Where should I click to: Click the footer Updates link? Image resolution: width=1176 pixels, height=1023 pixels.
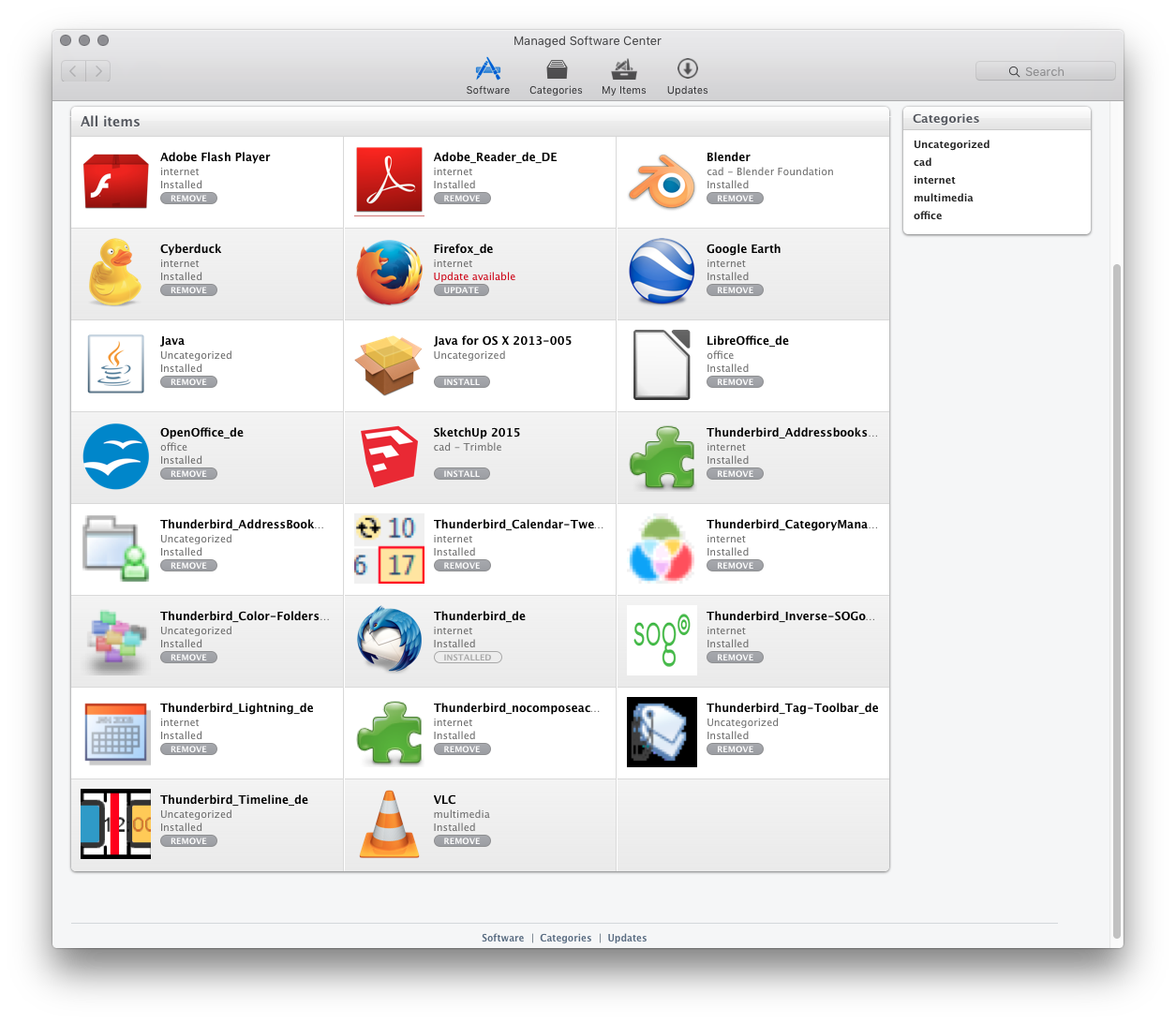tap(627, 938)
